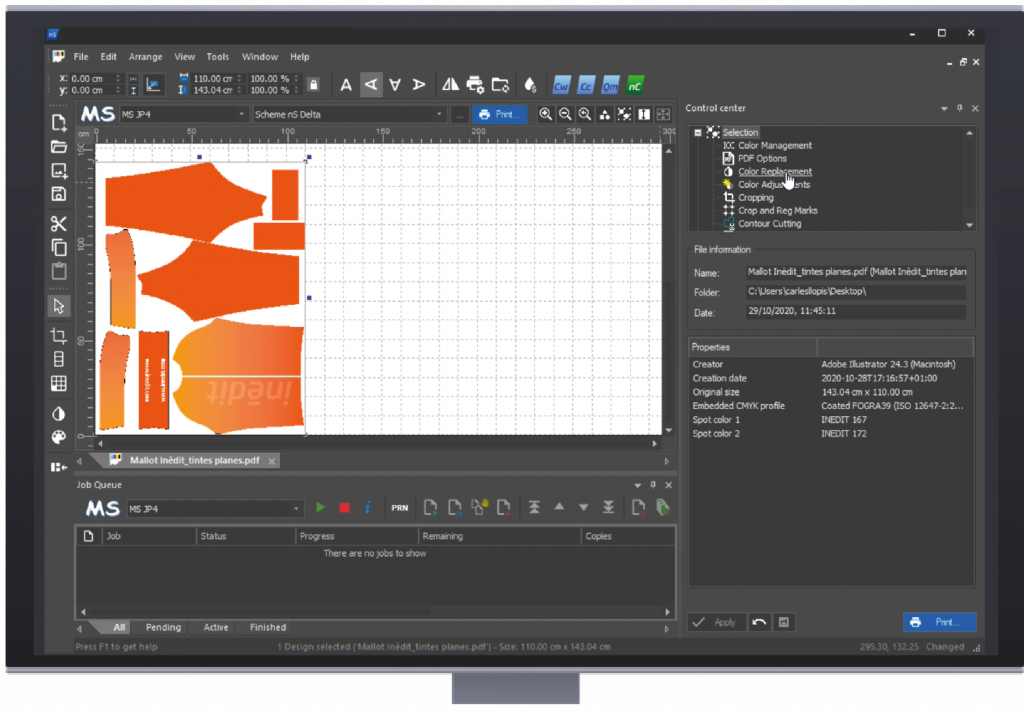Click the canvas horizontal scrollbar
This screenshot has height=707, width=1024.
tap(377, 444)
